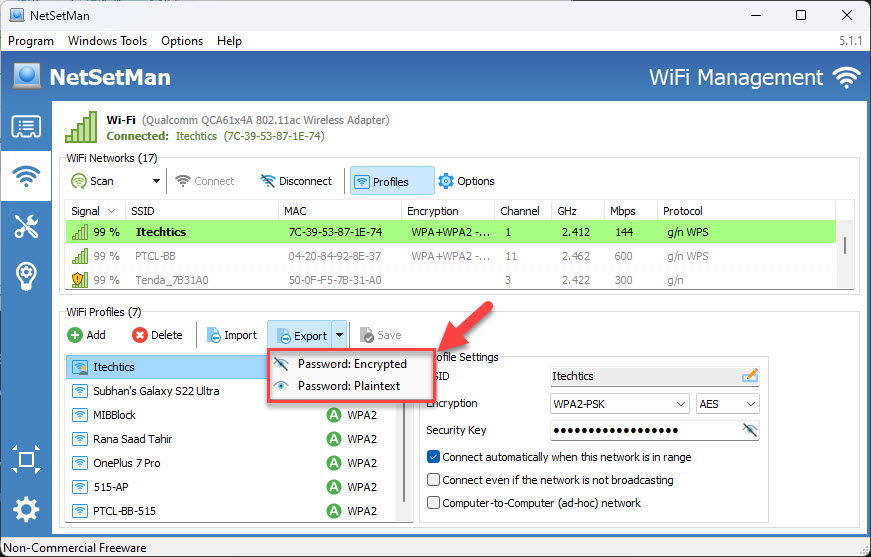Click the A badge beside OnePlus 7 Pro

[x=333, y=463]
